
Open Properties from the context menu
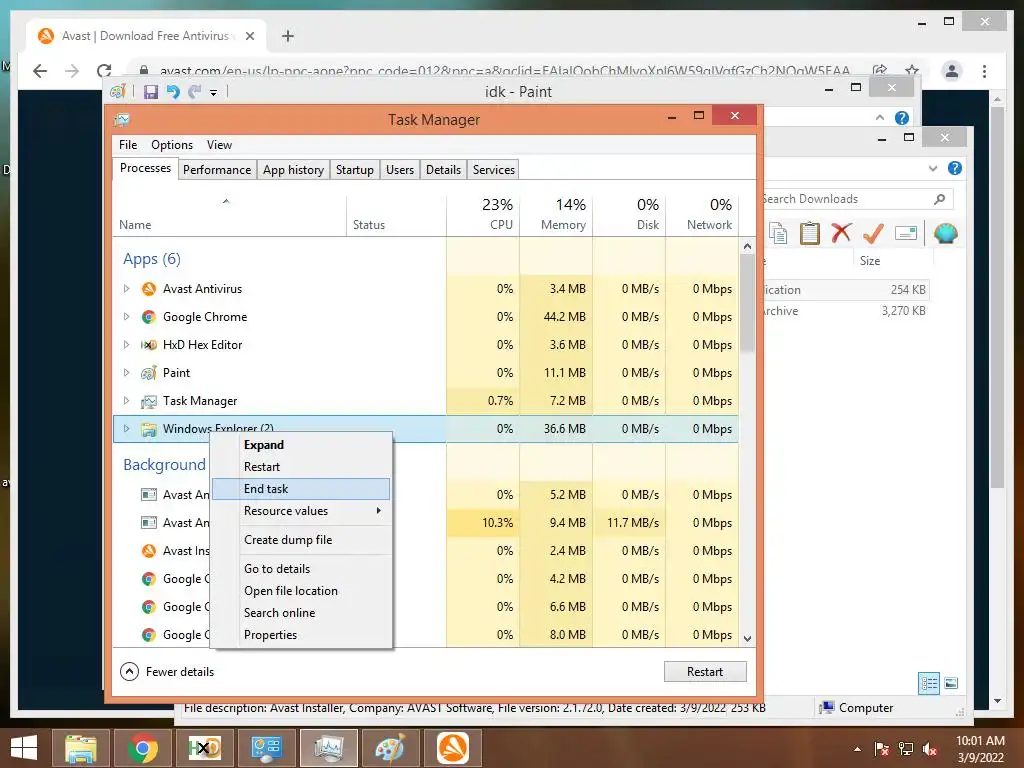[301, 635]
